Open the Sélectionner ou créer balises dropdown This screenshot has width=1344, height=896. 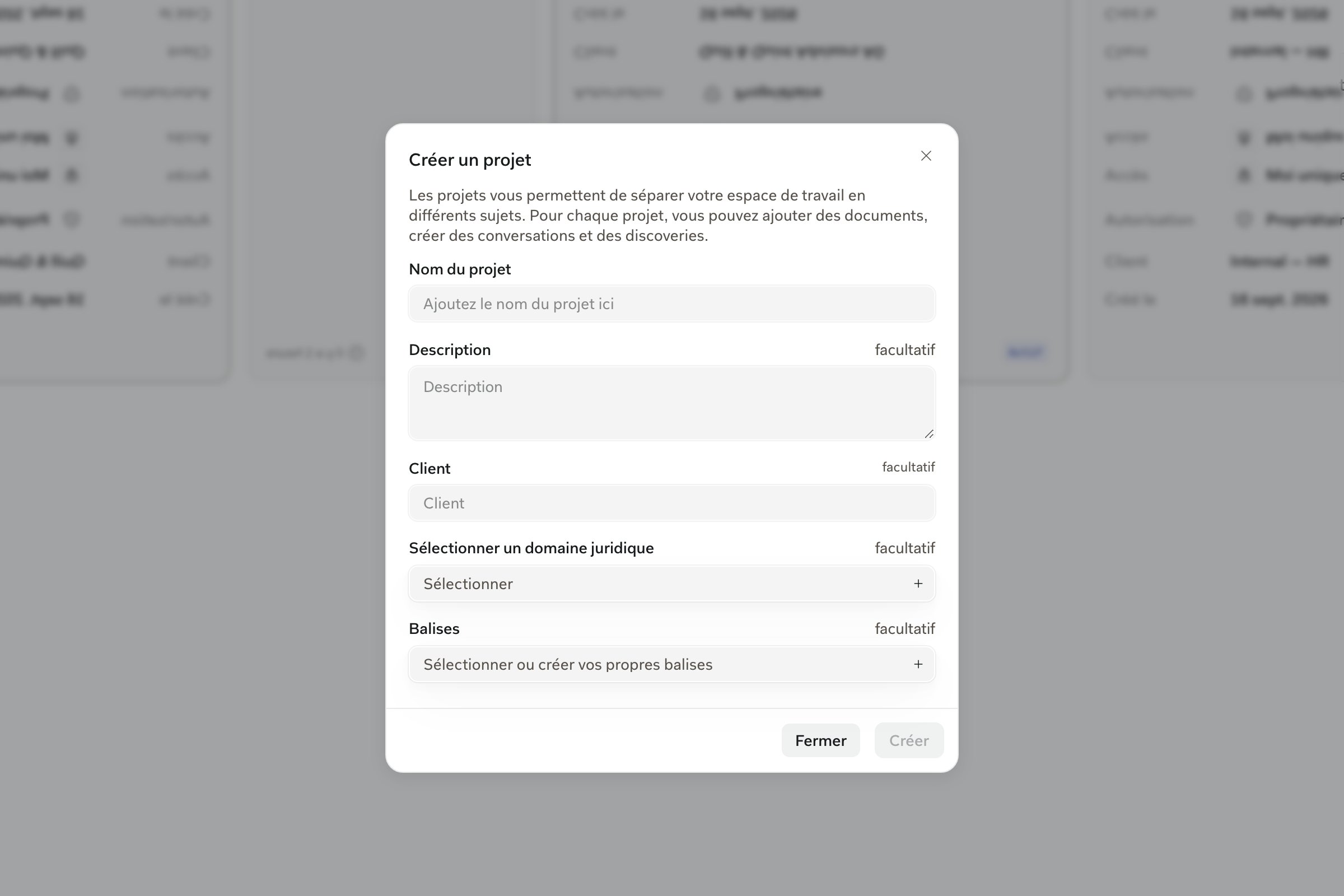(671, 664)
